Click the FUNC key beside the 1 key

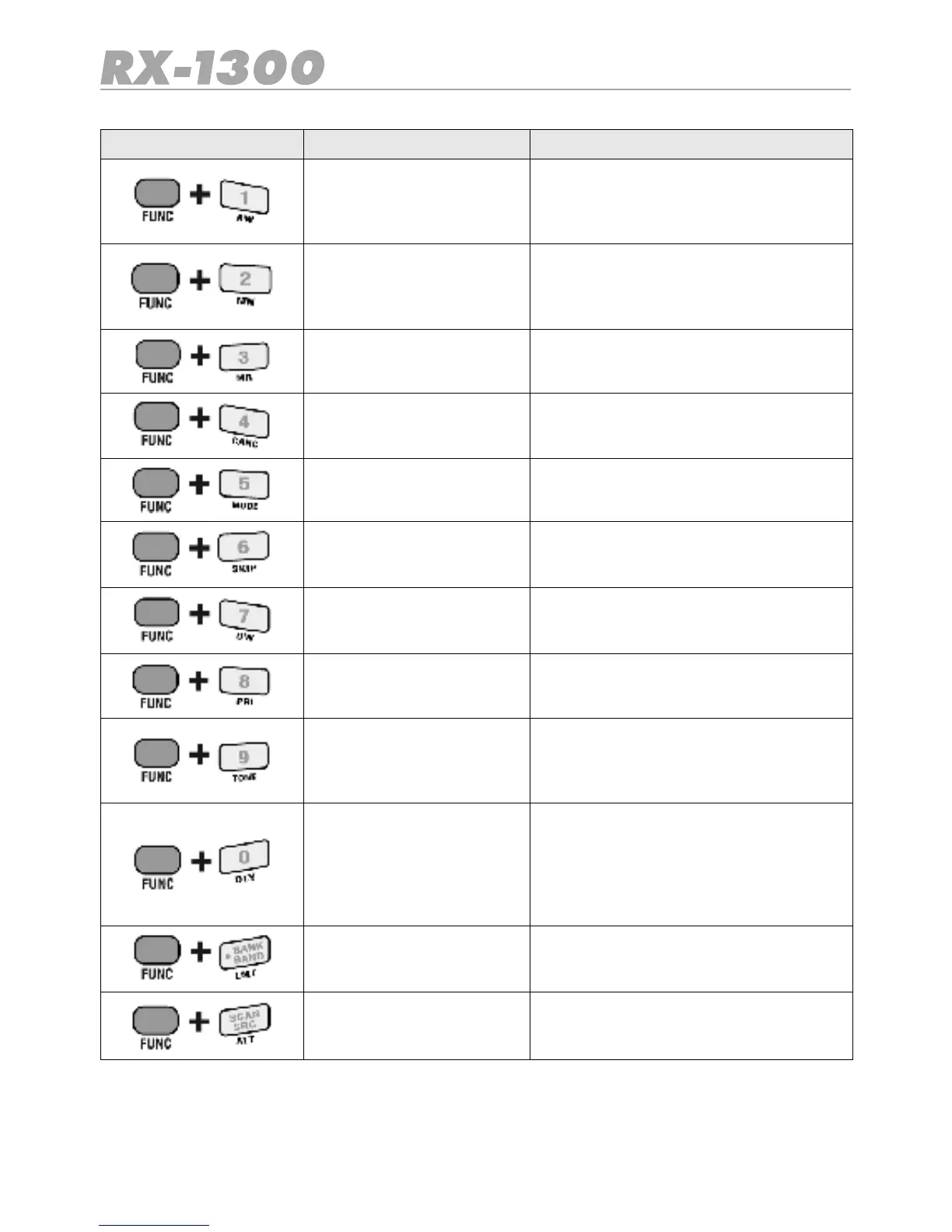pyautogui.click(x=157, y=194)
